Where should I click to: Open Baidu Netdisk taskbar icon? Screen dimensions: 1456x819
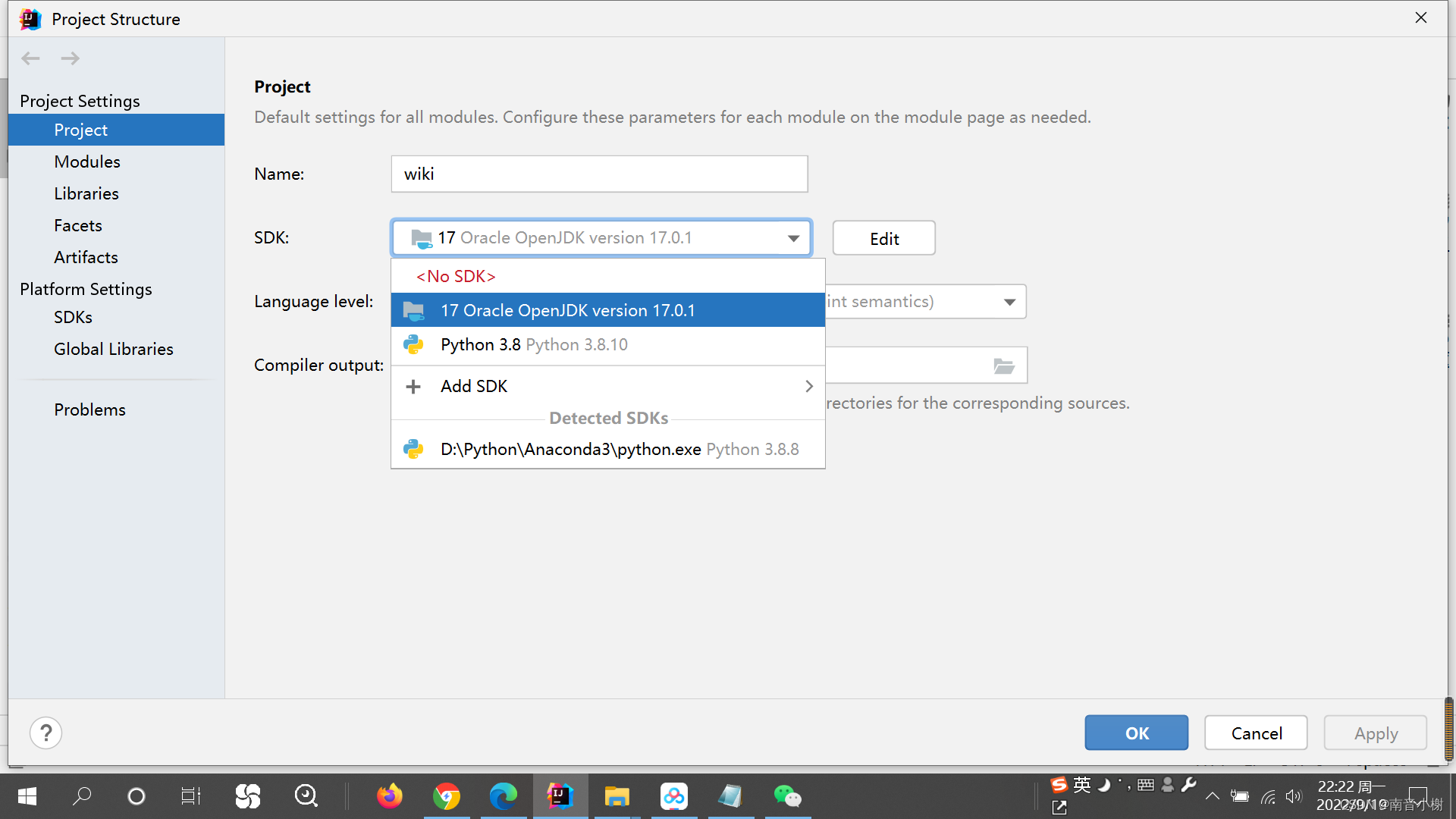pyautogui.click(x=673, y=796)
